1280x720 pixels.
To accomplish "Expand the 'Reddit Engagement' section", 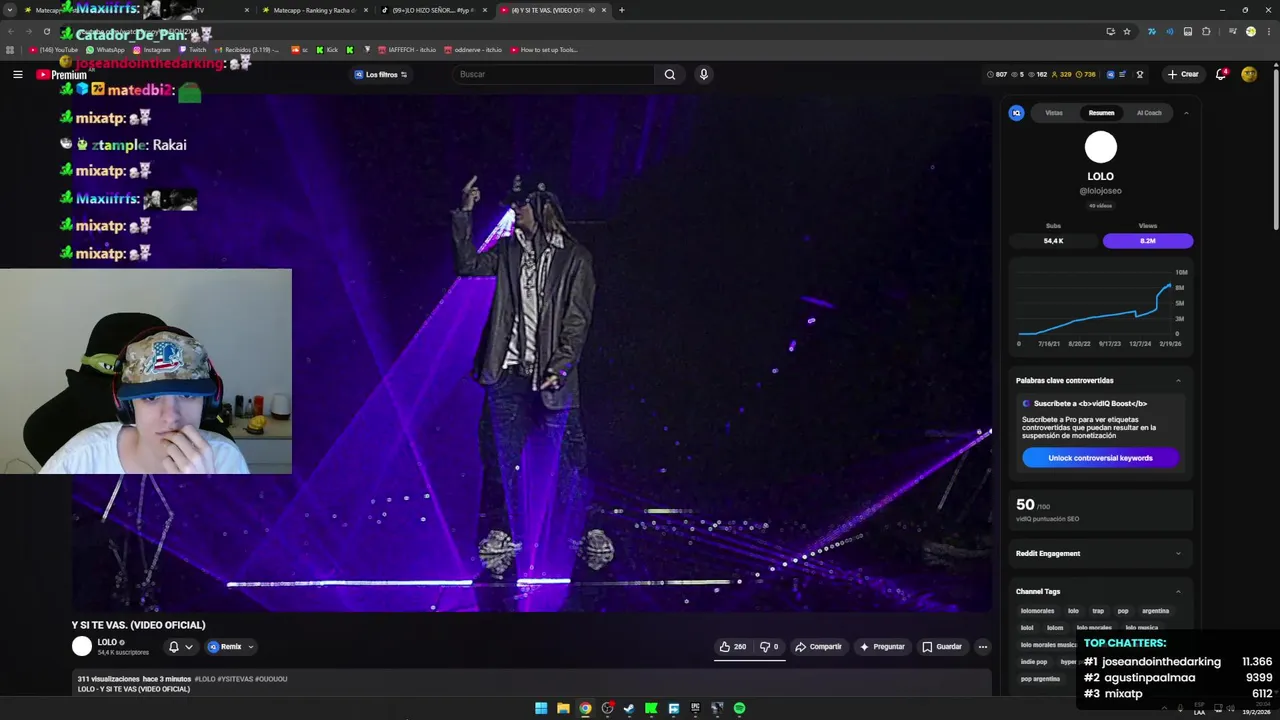I will [x=1178, y=553].
